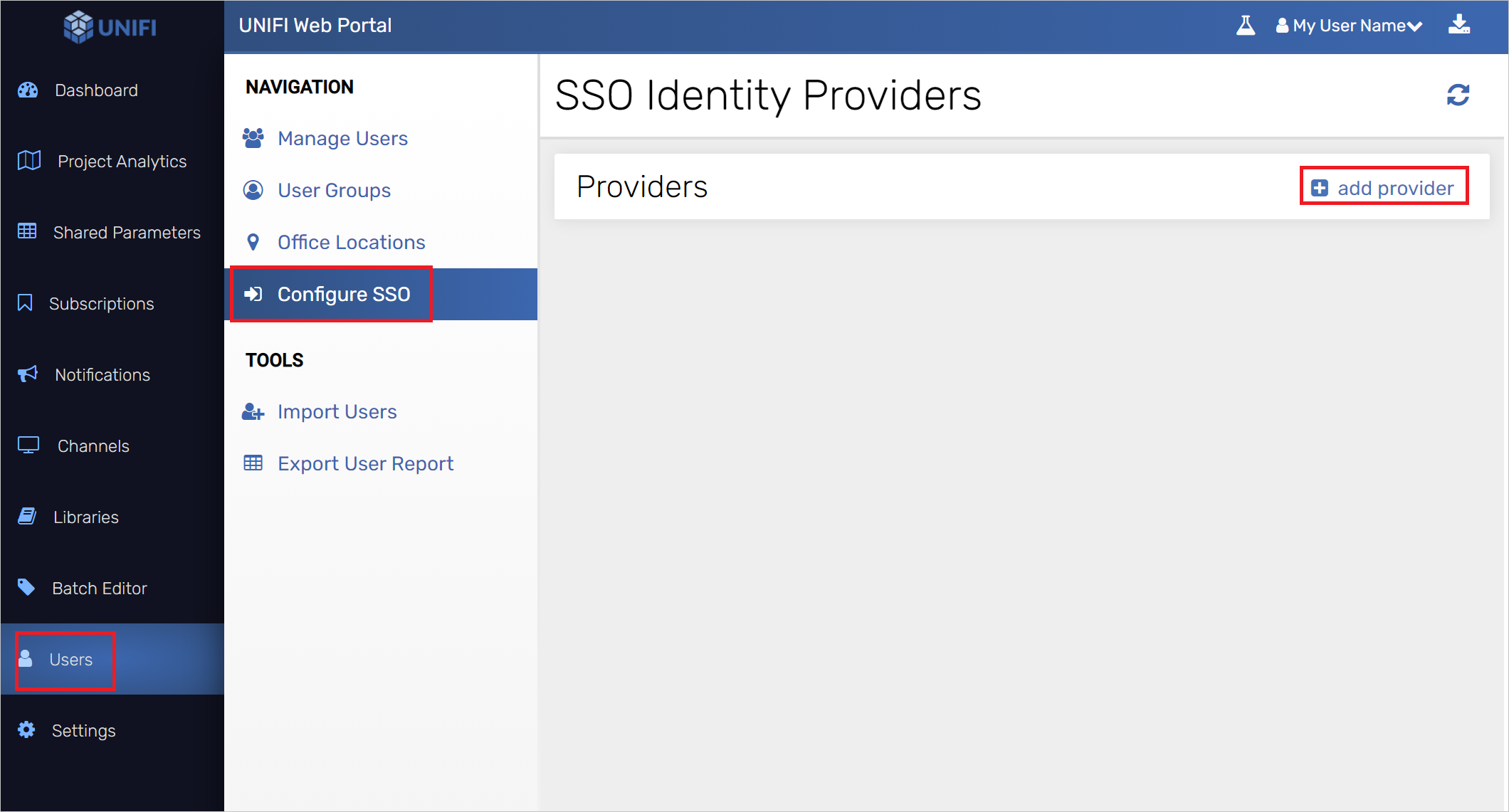Viewport: 1509px width, 812px height.
Task: Click the Shared Parameters grid icon
Action: pos(26,231)
